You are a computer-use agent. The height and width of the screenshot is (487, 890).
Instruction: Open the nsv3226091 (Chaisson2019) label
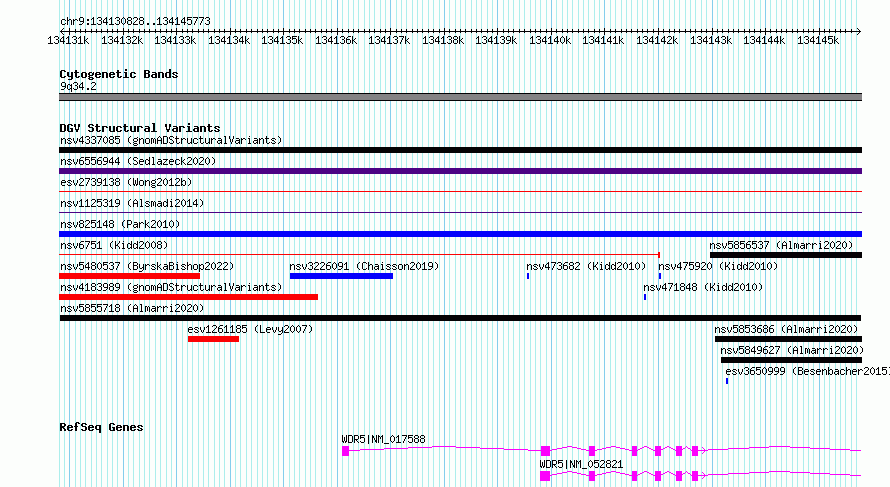tap(364, 266)
